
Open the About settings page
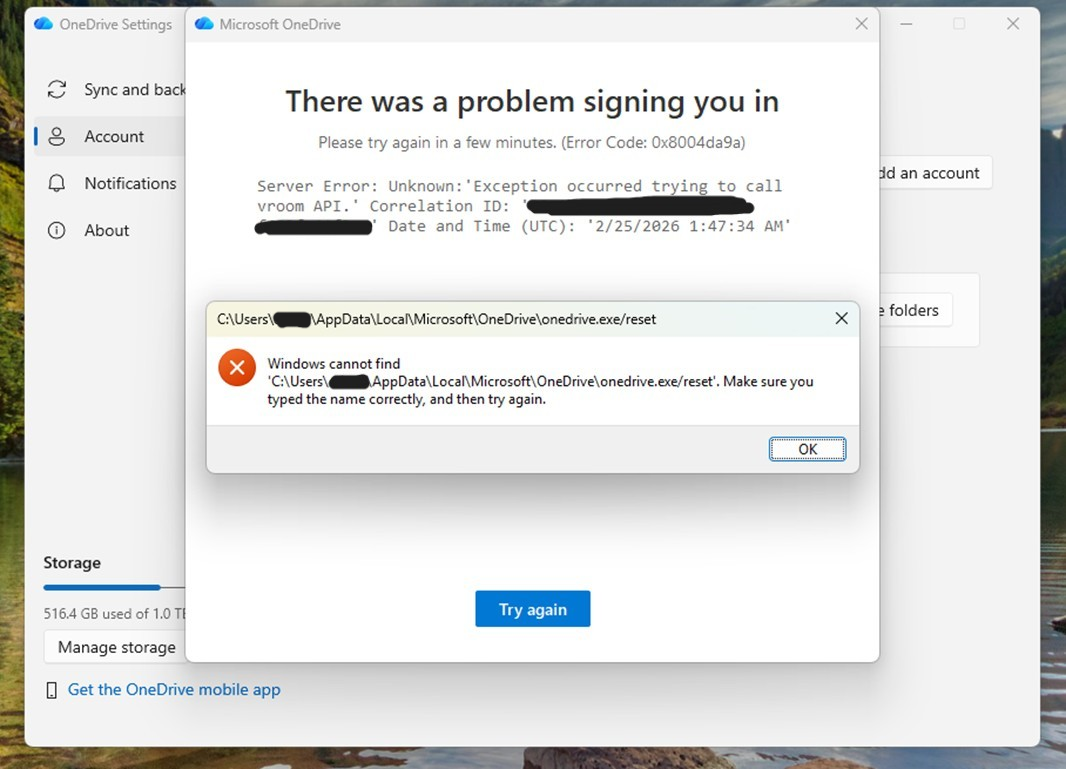click(x=106, y=230)
